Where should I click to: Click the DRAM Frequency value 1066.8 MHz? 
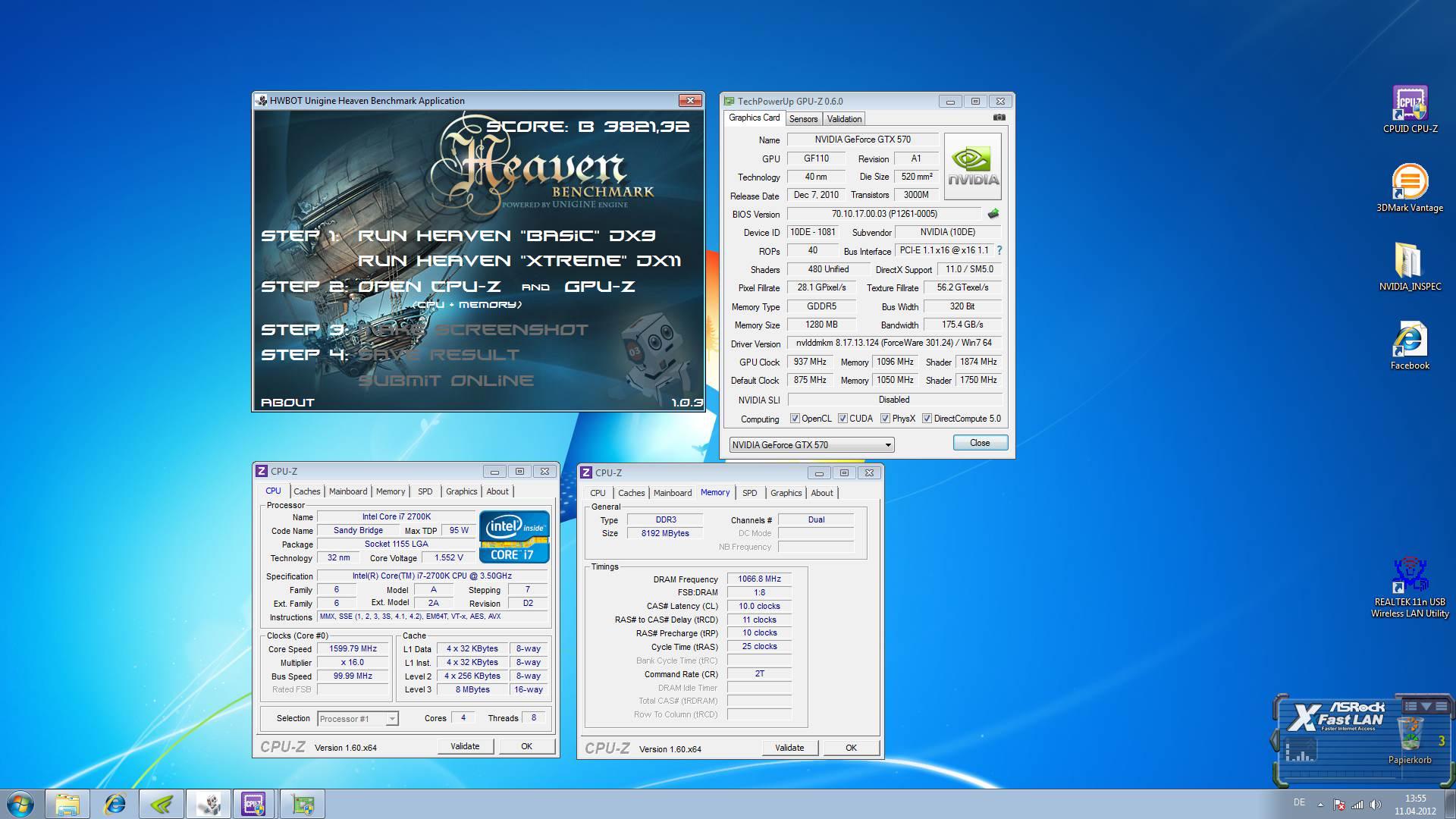(759, 579)
